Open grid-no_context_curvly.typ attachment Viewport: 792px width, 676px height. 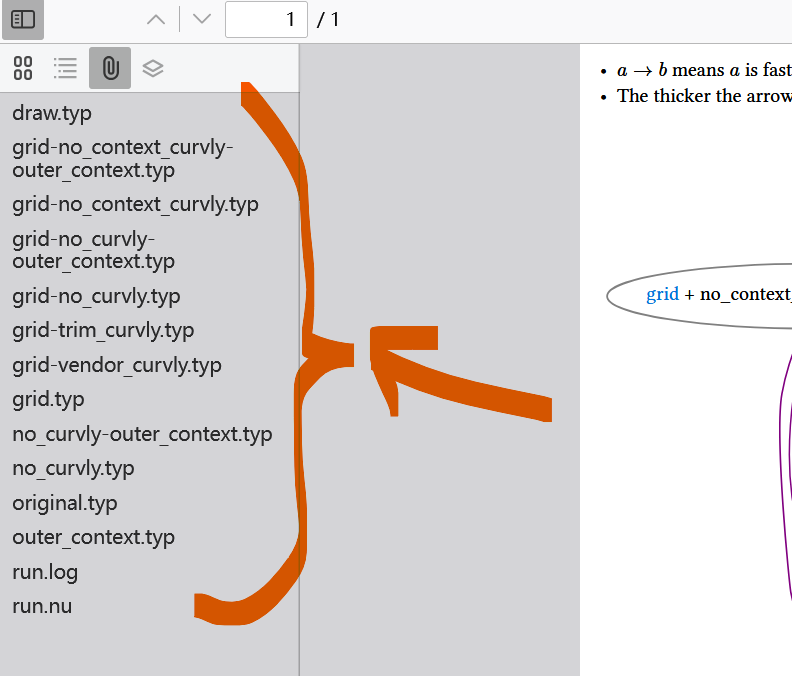[135, 204]
